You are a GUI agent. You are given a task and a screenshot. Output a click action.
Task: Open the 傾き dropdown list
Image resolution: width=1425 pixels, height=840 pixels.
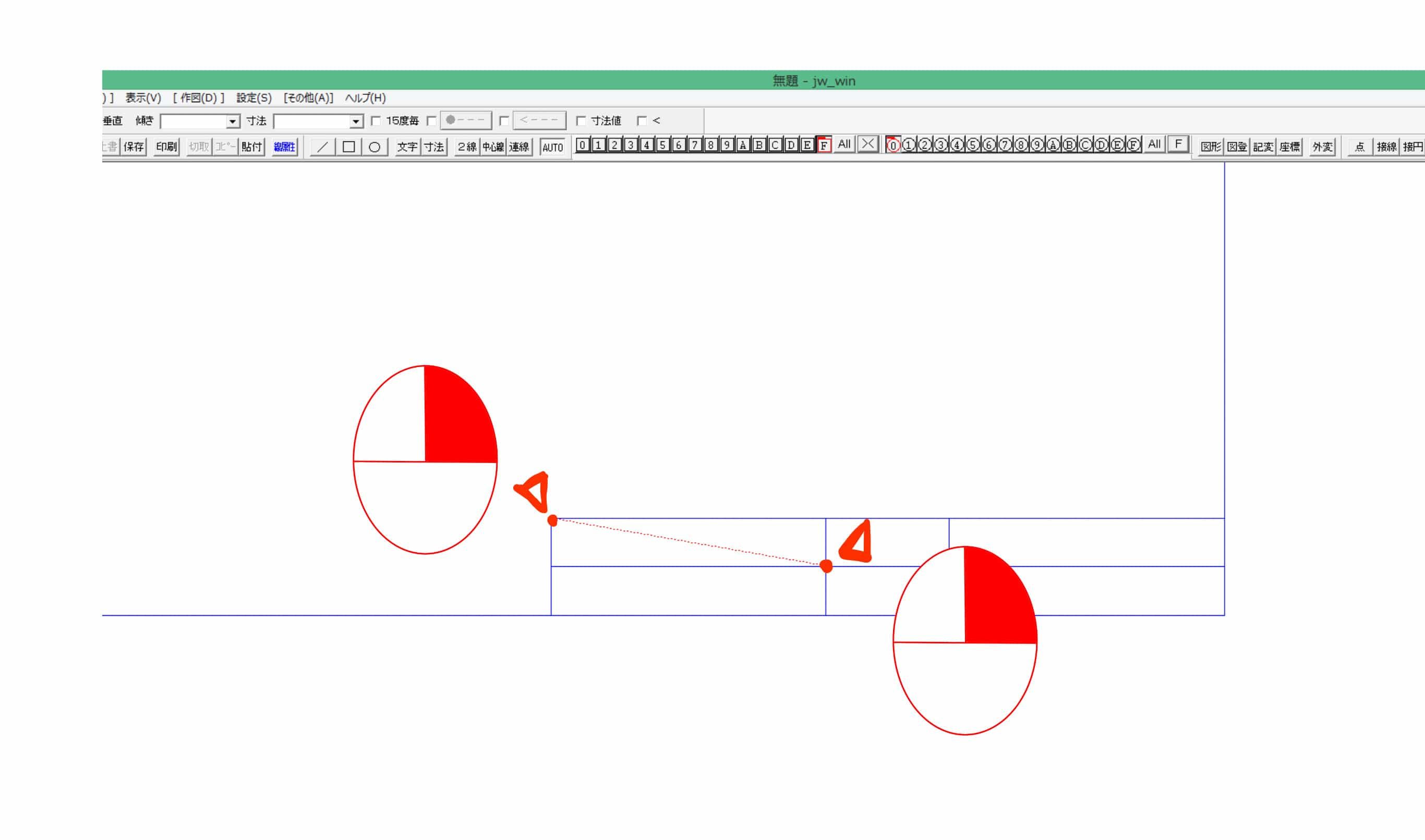[x=232, y=121]
